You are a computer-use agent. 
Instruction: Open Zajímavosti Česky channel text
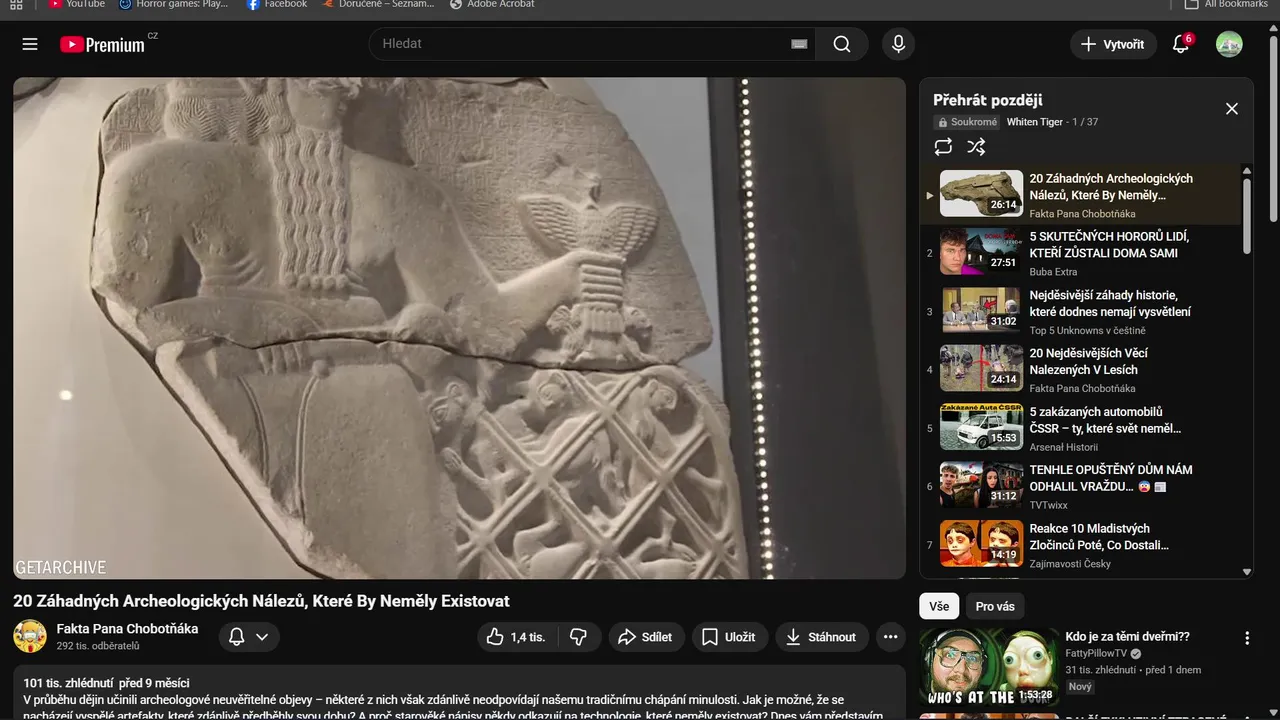pos(1070,563)
